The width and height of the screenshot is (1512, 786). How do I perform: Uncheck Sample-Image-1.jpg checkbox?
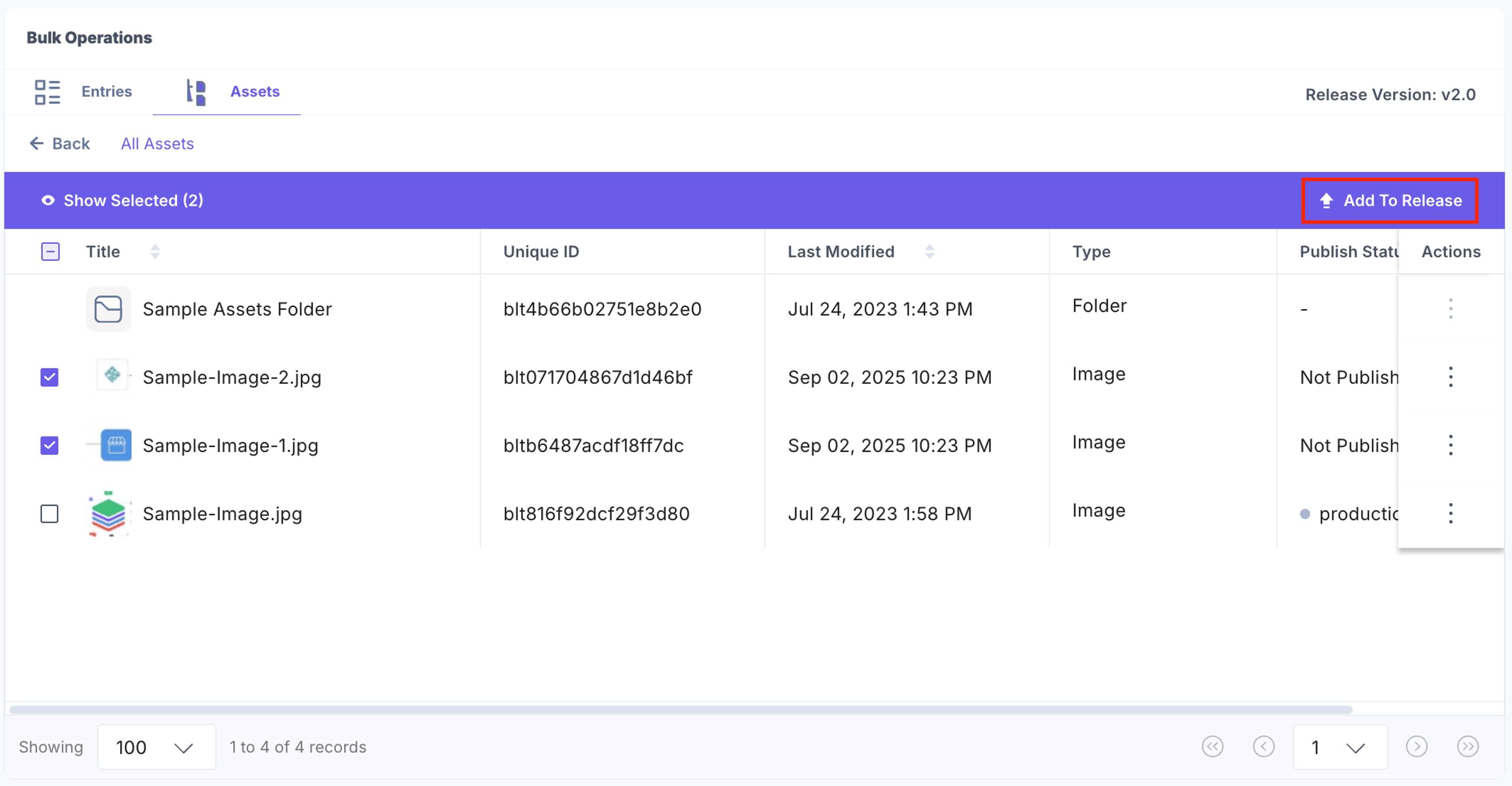point(49,445)
